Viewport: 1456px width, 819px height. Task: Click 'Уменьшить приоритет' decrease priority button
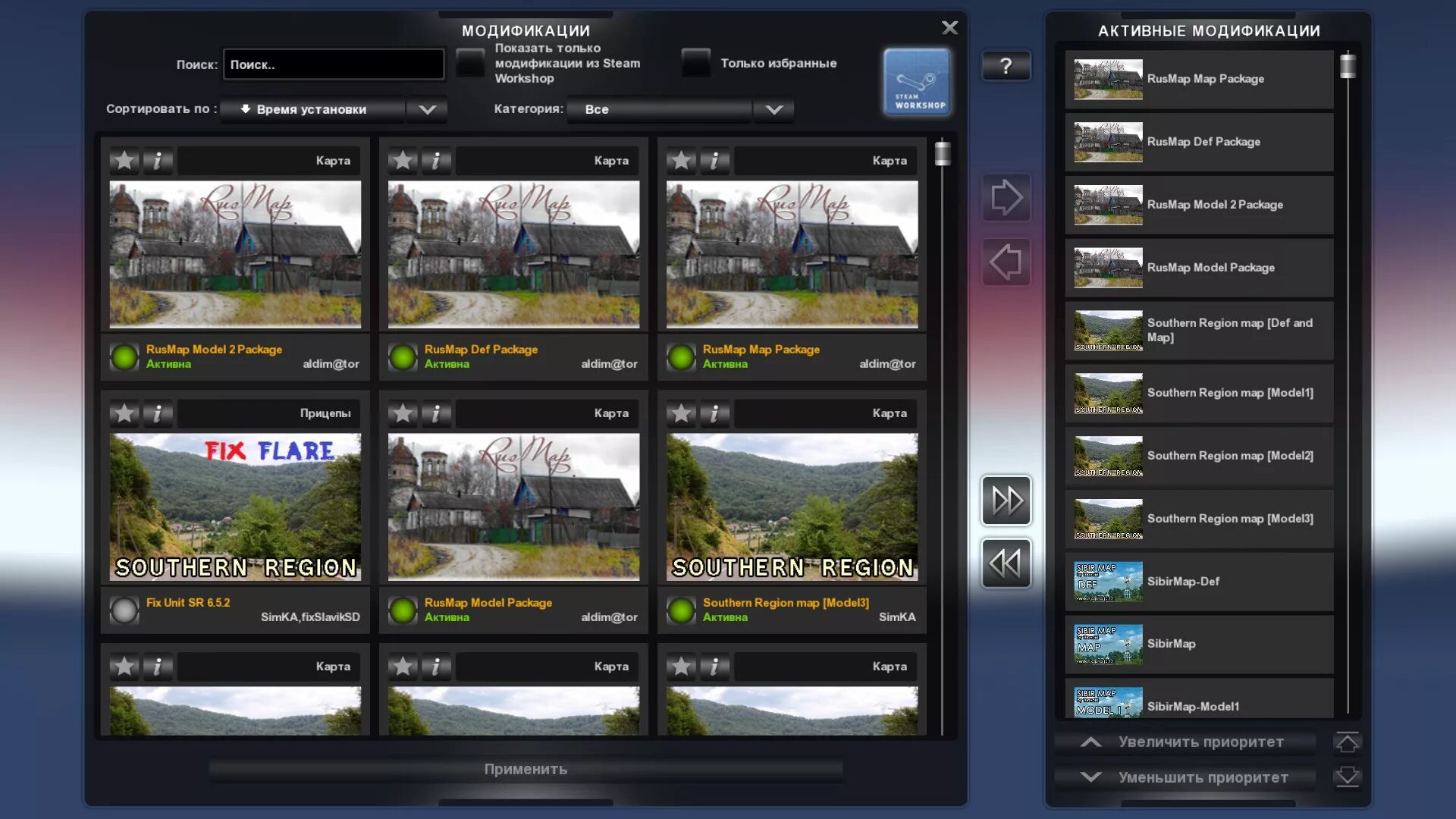[x=1199, y=777]
